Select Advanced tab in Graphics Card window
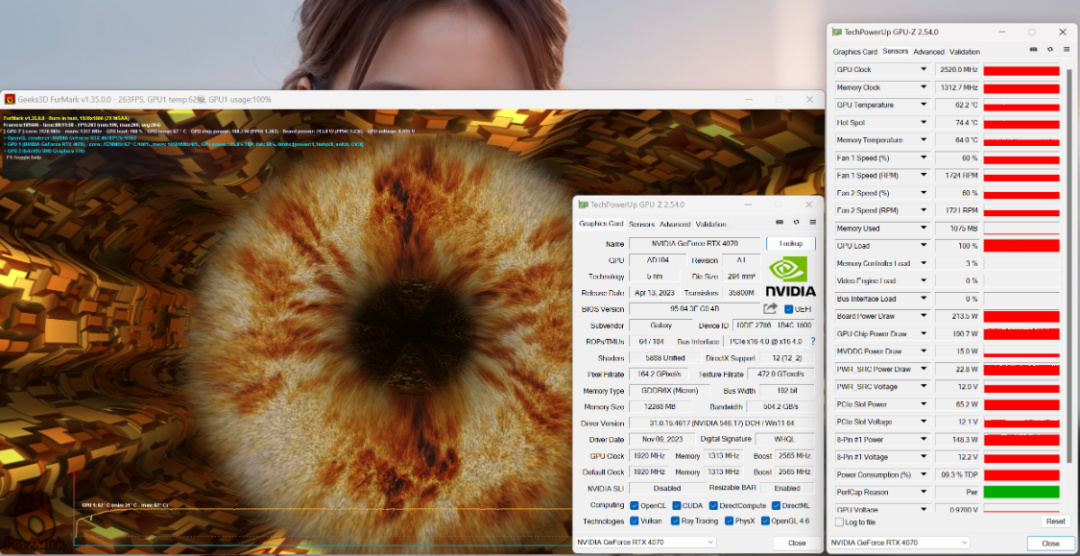This screenshot has width=1080, height=556. (674, 225)
